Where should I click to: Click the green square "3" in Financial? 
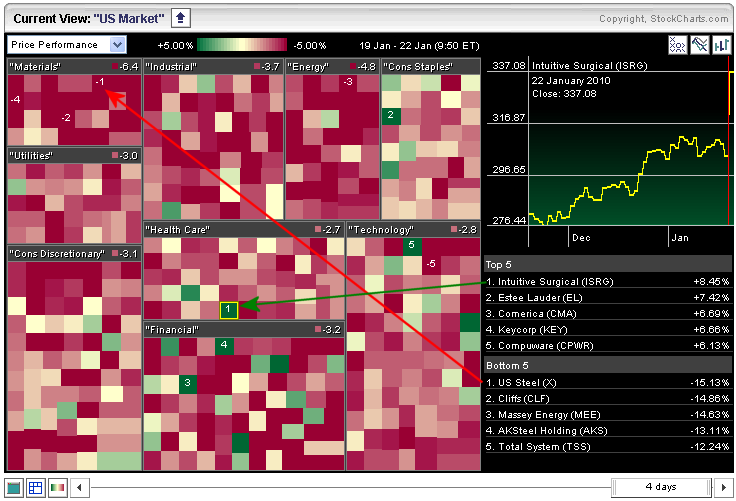pyautogui.click(x=188, y=383)
